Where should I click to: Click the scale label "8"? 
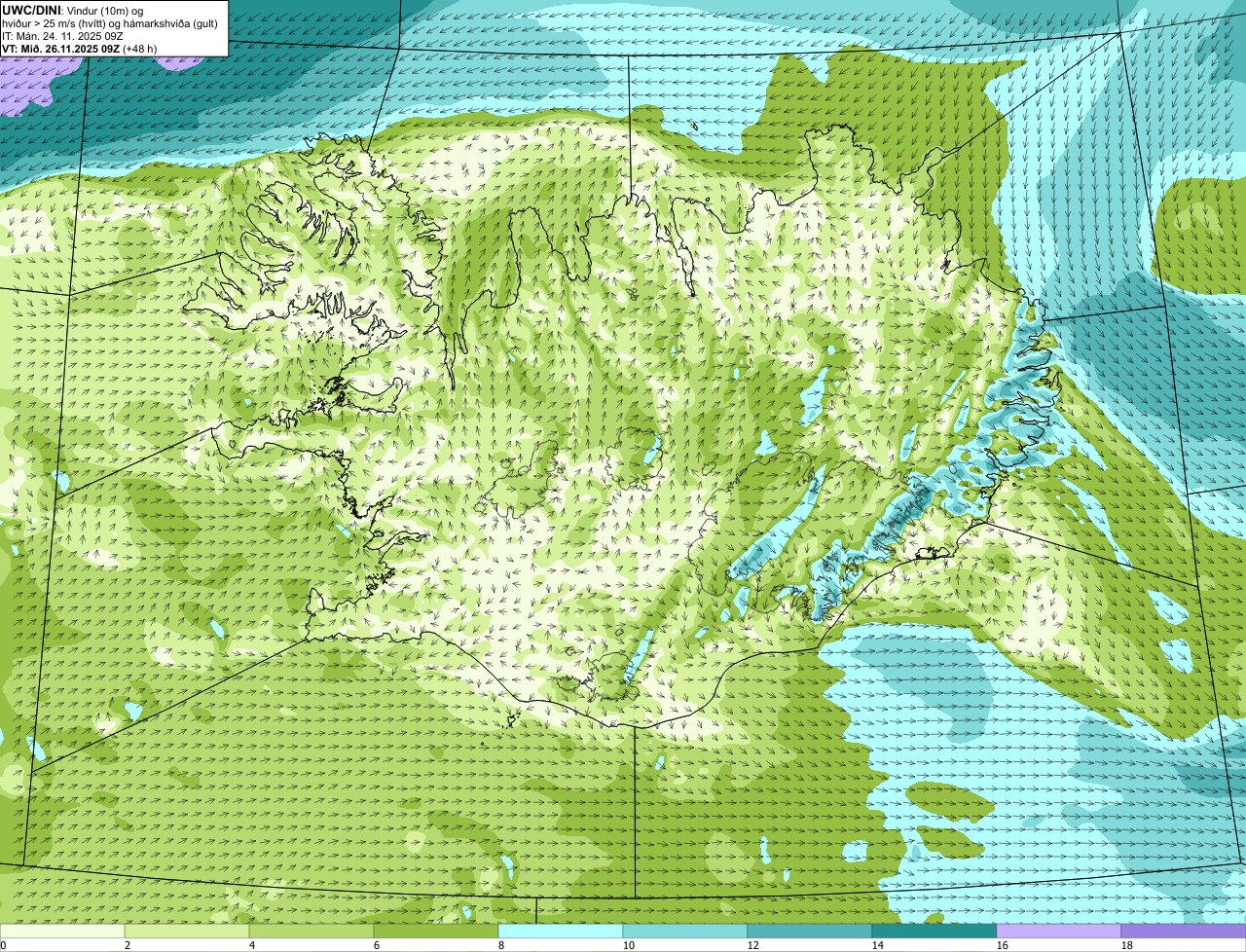(501, 945)
